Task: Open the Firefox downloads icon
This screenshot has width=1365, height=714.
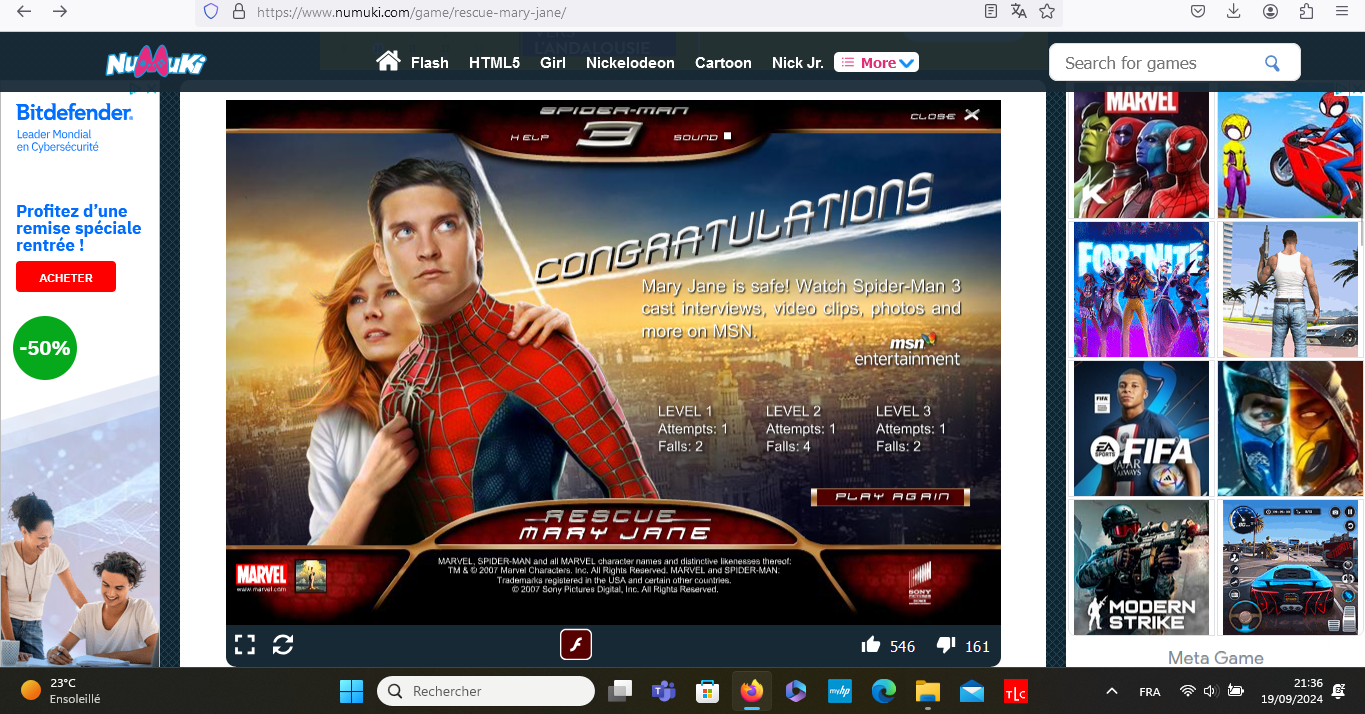Action: [x=1233, y=11]
